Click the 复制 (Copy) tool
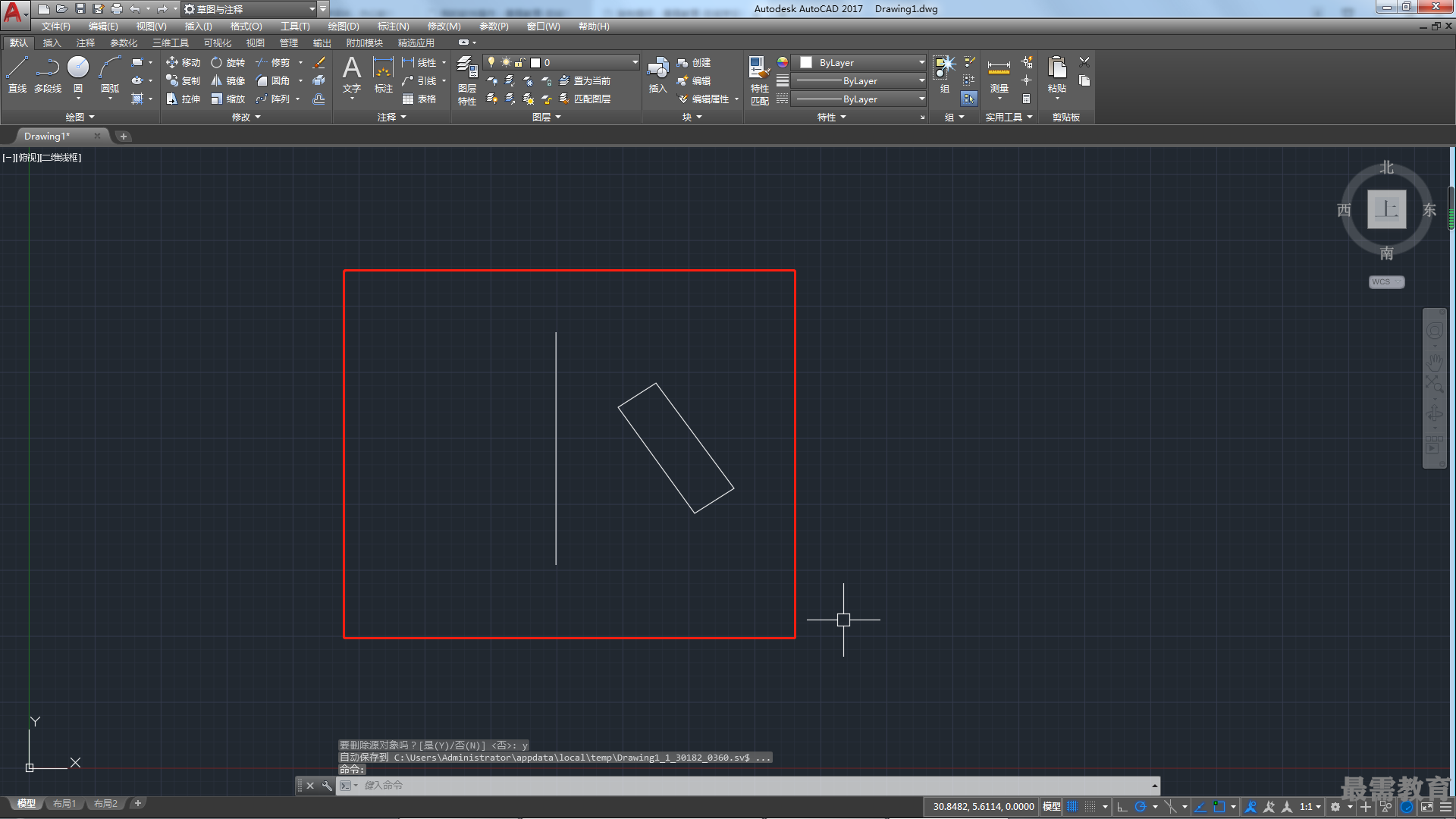The image size is (1456, 819). click(183, 81)
